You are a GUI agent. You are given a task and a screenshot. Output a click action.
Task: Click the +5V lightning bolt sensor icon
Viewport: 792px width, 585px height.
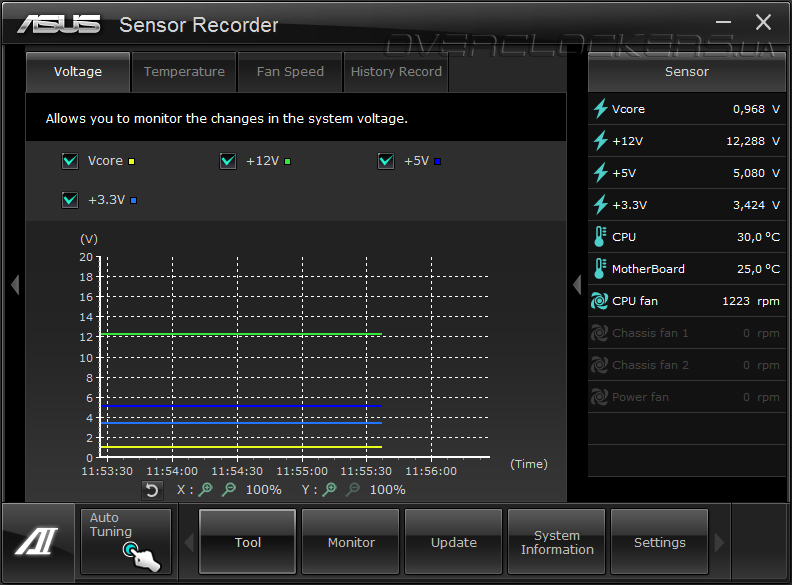point(600,173)
